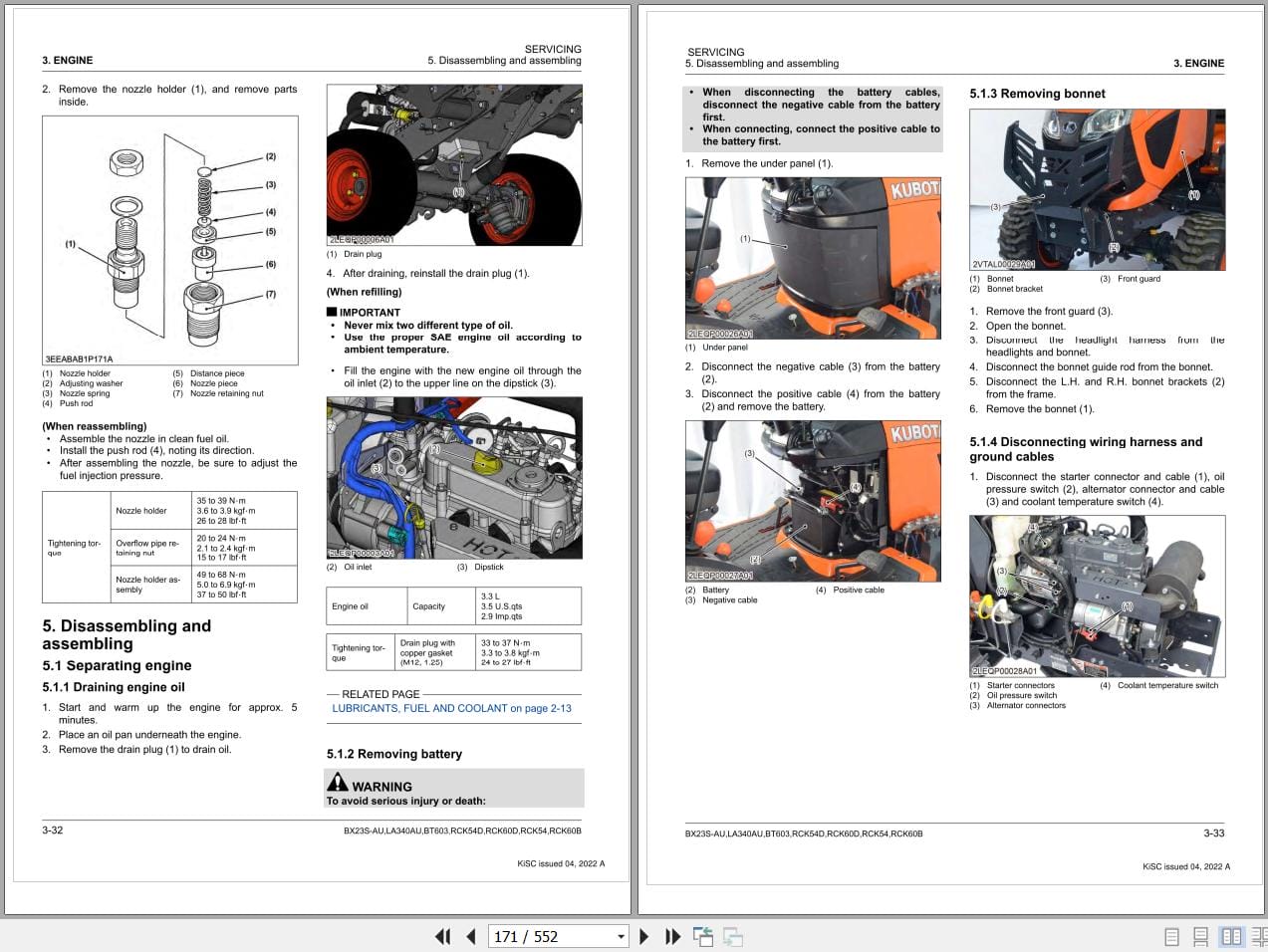The height and width of the screenshot is (952, 1268).
Task: Click the bonnet removal photo on the right page
Action: click(x=1097, y=189)
